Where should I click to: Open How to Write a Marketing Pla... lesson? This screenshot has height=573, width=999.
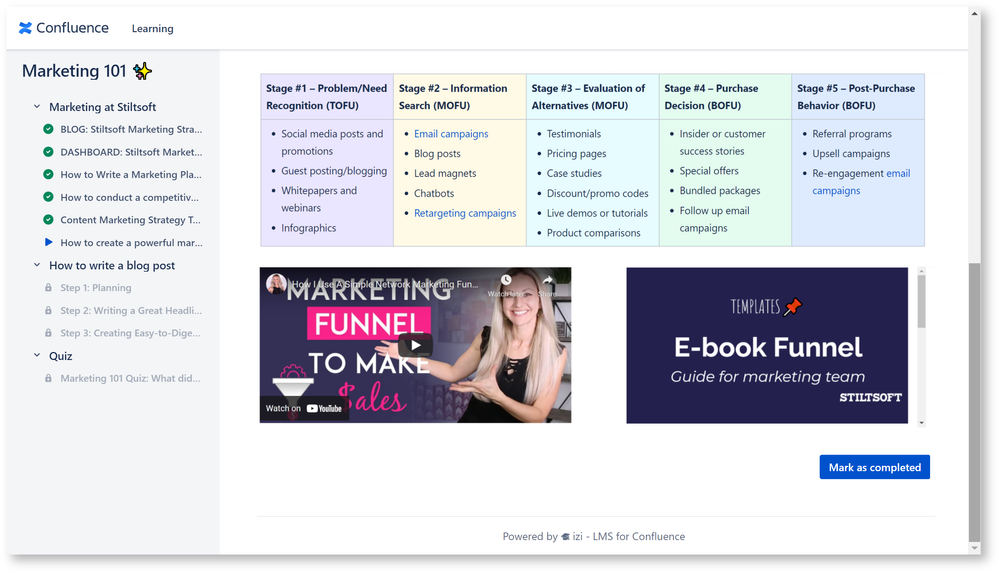tap(131, 175)
